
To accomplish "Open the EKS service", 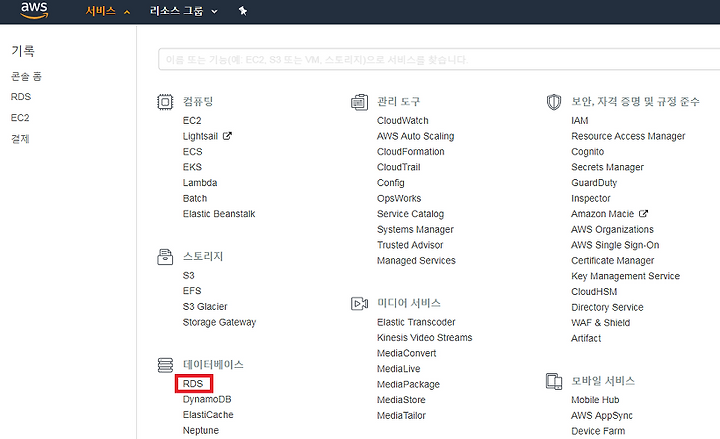I will point(192,167).
